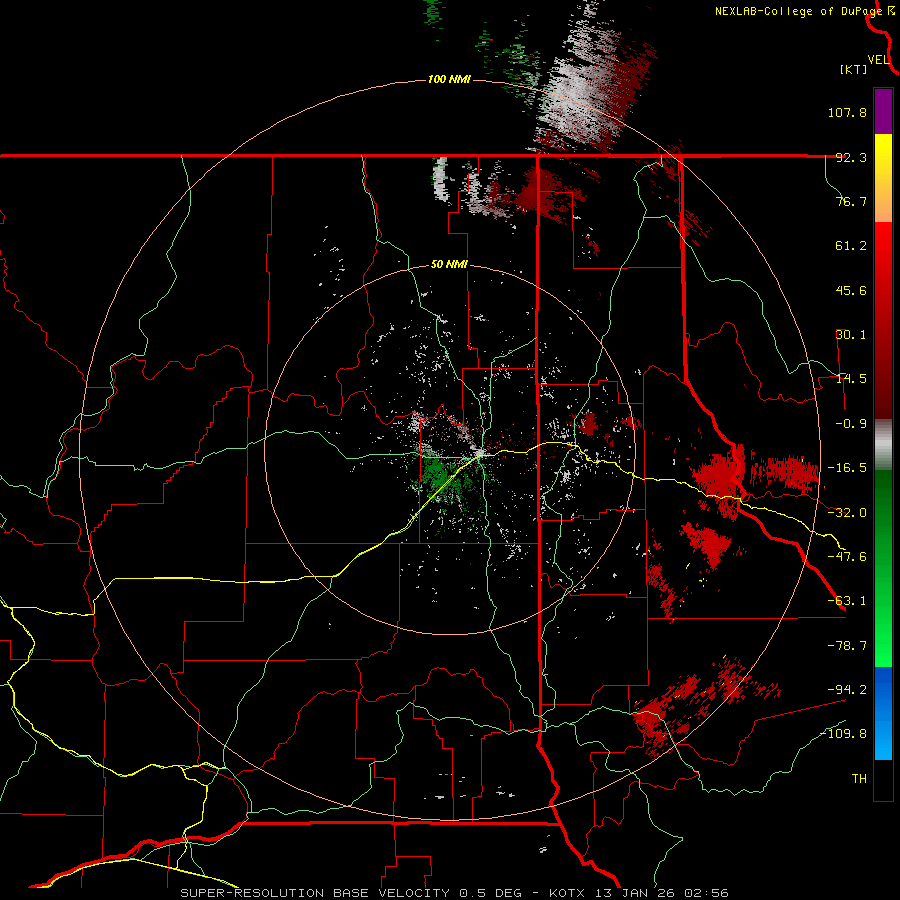This screenshot has height=900, width=900.
Task: Click the 45.6 velocity scale value
Action: 851,290
